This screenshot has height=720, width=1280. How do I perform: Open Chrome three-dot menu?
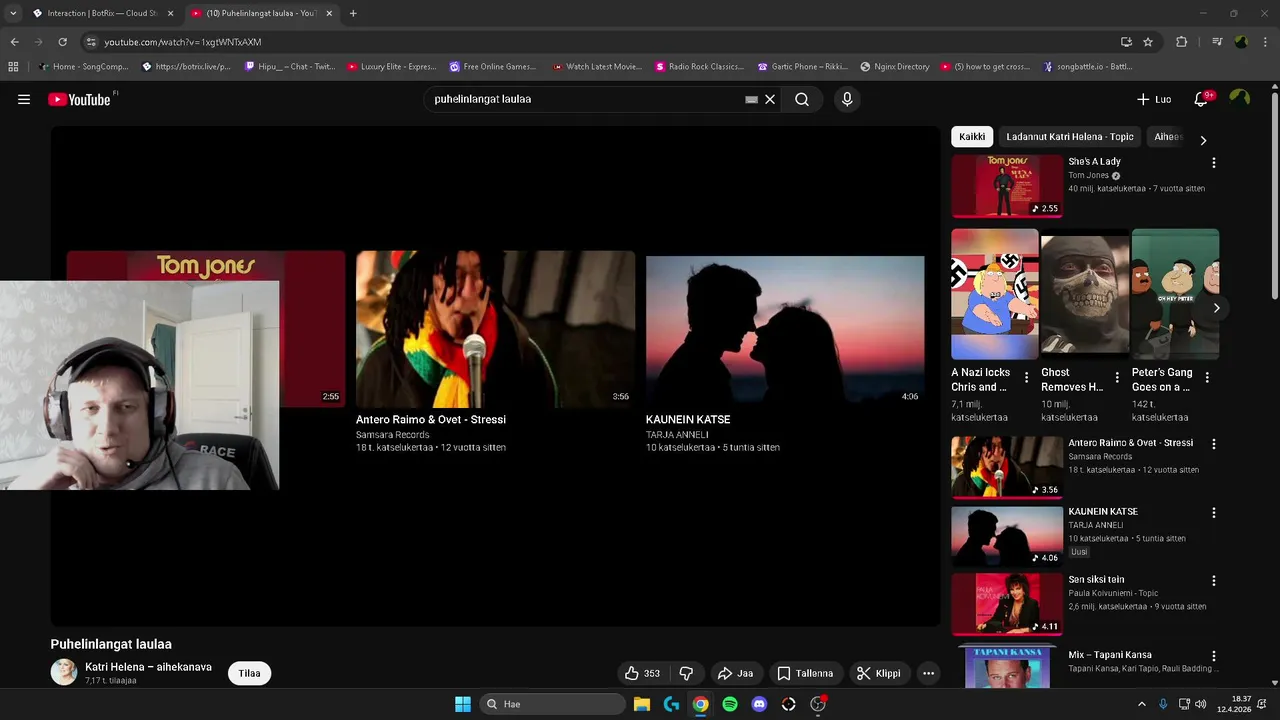[1265, 42]
